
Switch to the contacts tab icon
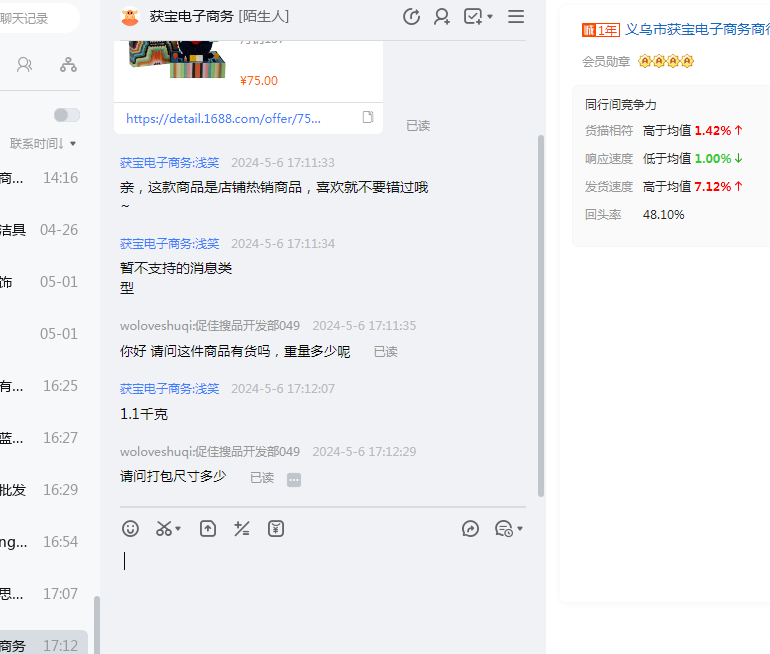(24, 65)
